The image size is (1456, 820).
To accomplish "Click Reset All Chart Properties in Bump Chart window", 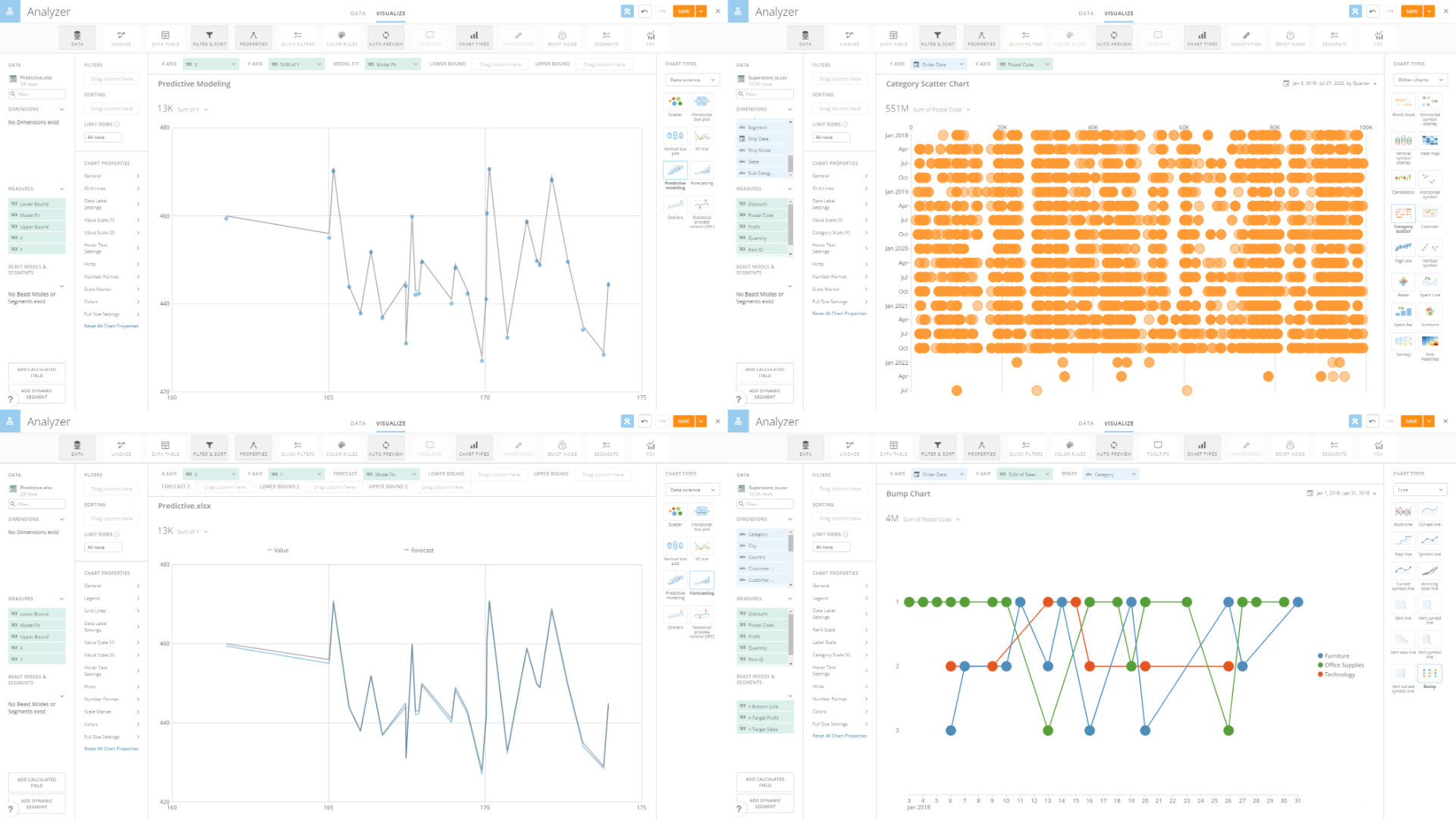I will [839, 736].
